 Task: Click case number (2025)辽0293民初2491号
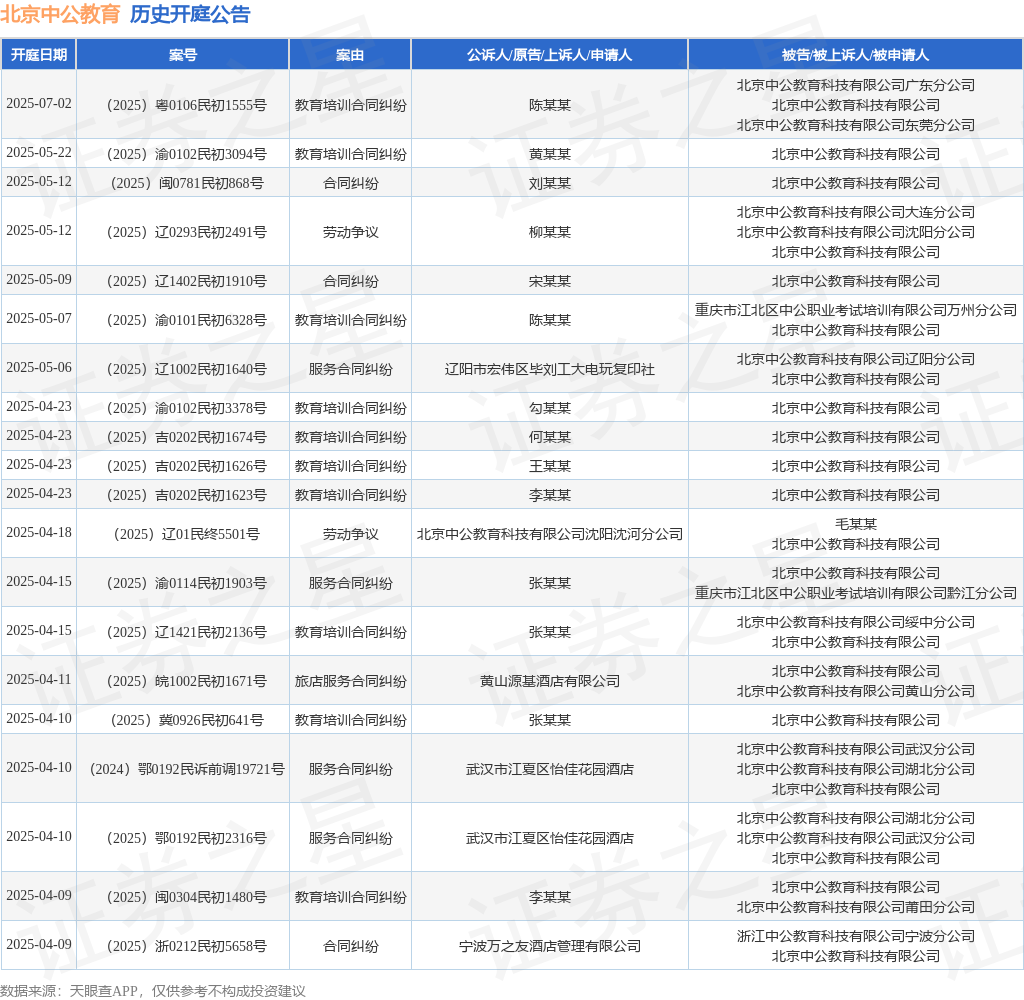coord(186,232)
